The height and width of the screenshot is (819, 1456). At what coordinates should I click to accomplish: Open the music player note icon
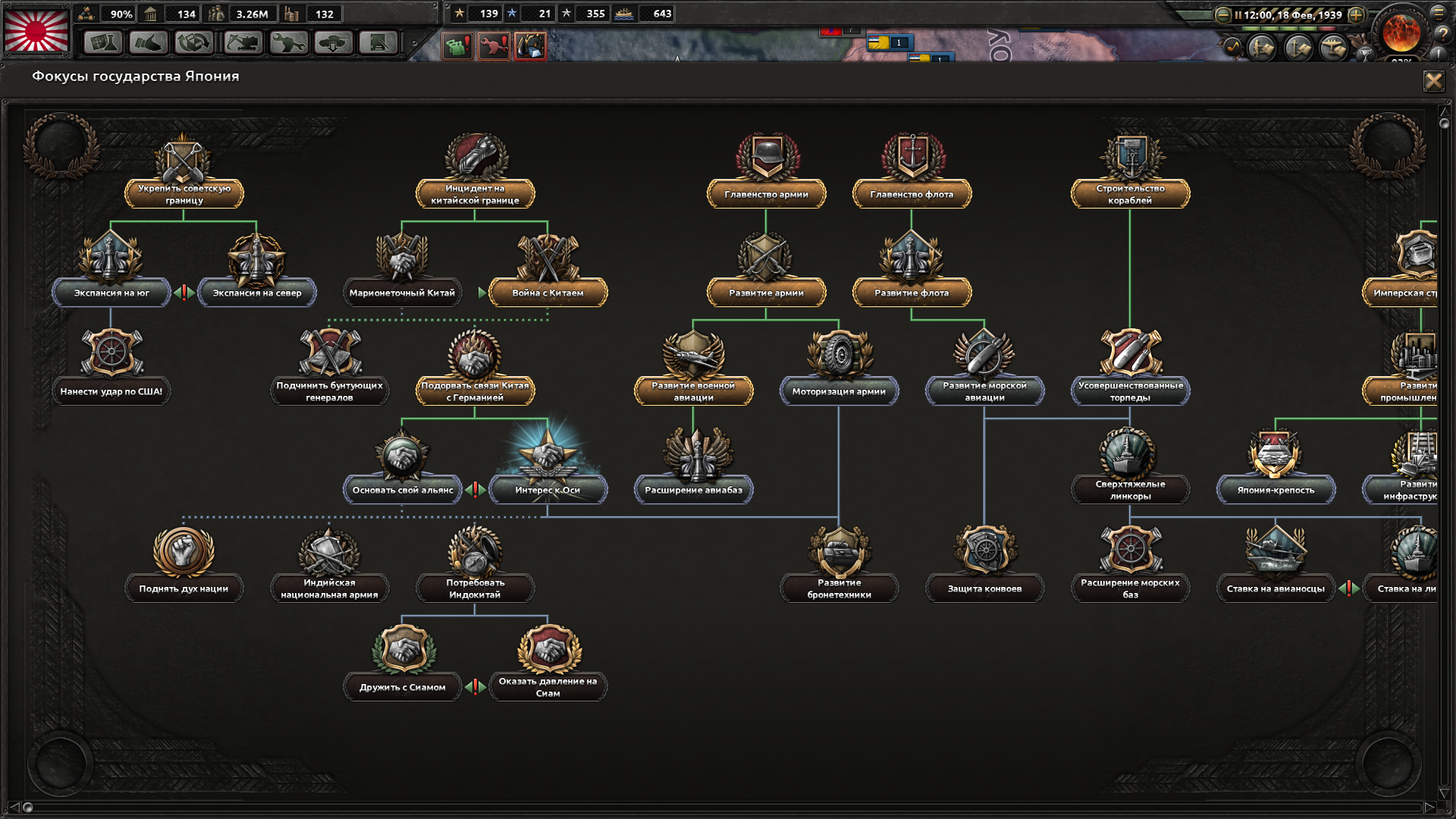click(1232, 47)
